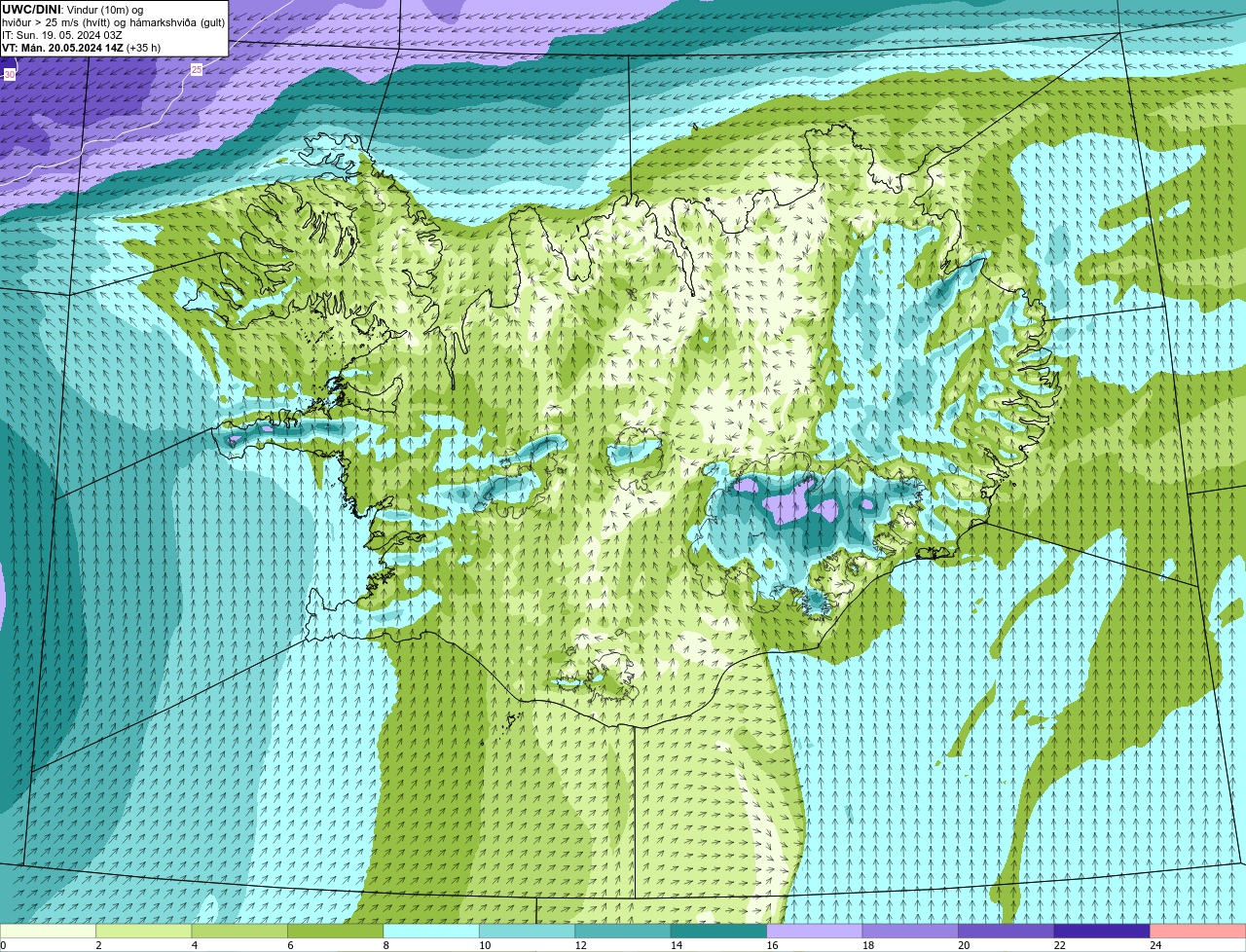Select the 2–4 m/s light green legend swatch
1246x952 pixels.
coord(144,932)
